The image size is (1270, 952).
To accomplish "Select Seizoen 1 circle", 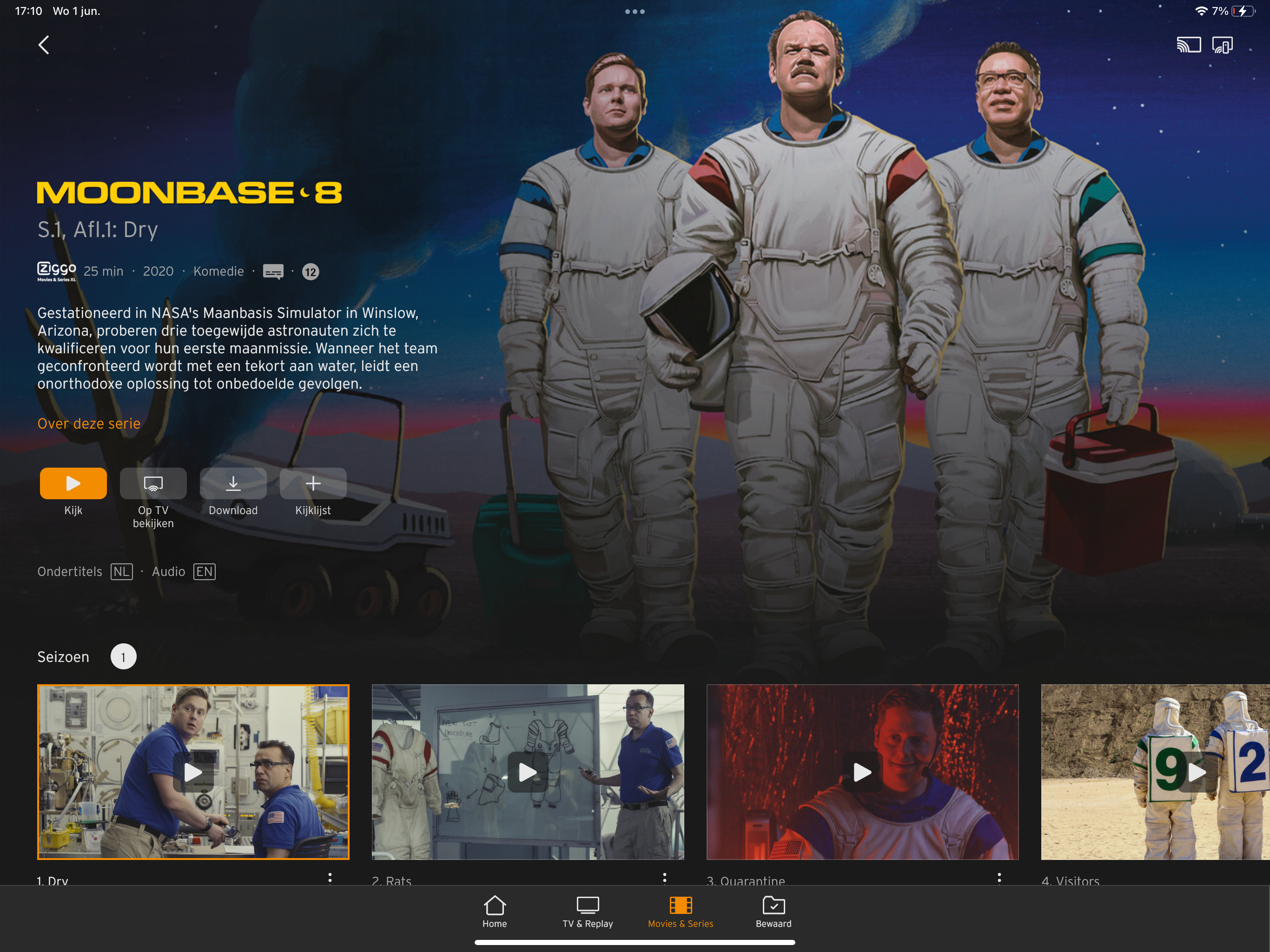I will click(124, 656).
